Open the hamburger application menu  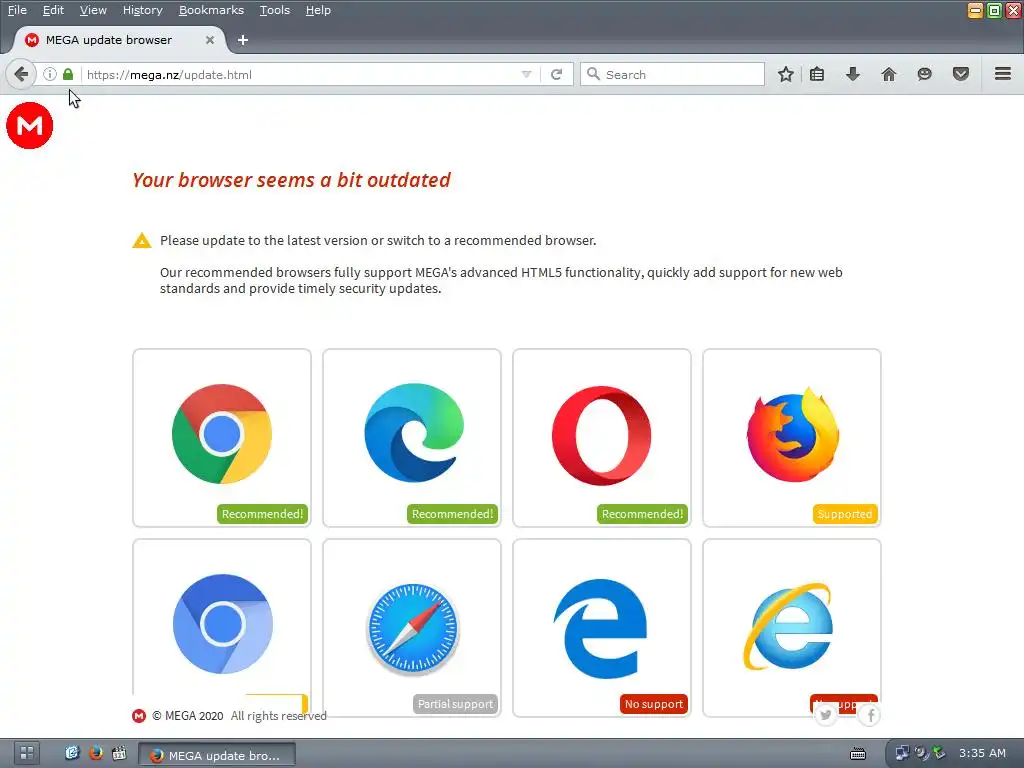point(1003,74)
